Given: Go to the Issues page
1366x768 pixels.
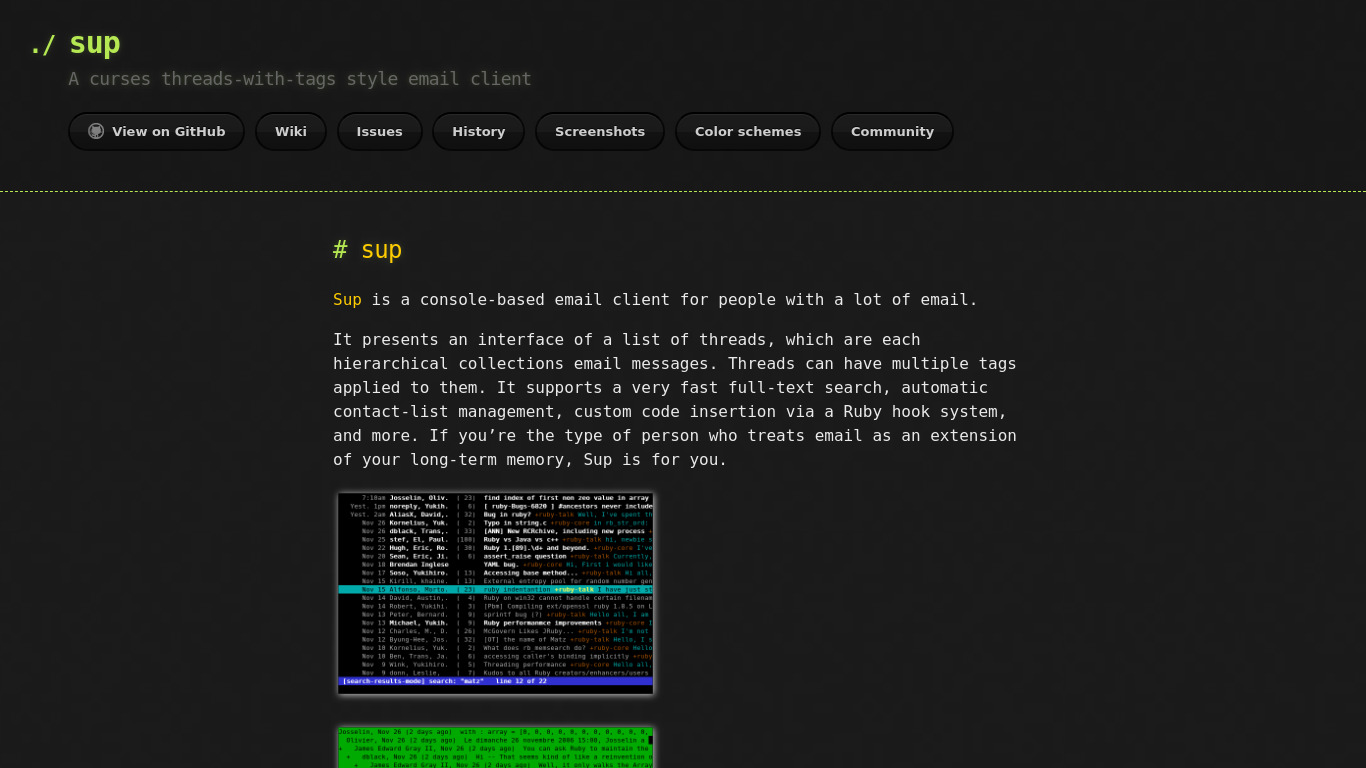Looking at the screenshot, I should (x=380, y=131).
